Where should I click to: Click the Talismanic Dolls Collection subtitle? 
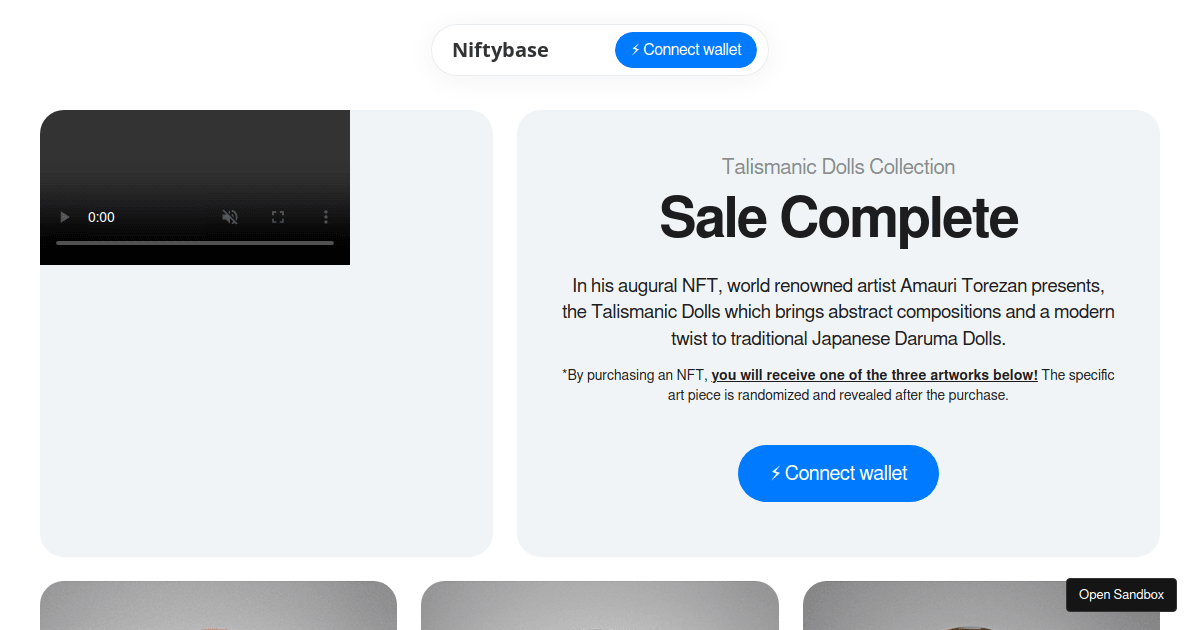click(x=838, y=166)
